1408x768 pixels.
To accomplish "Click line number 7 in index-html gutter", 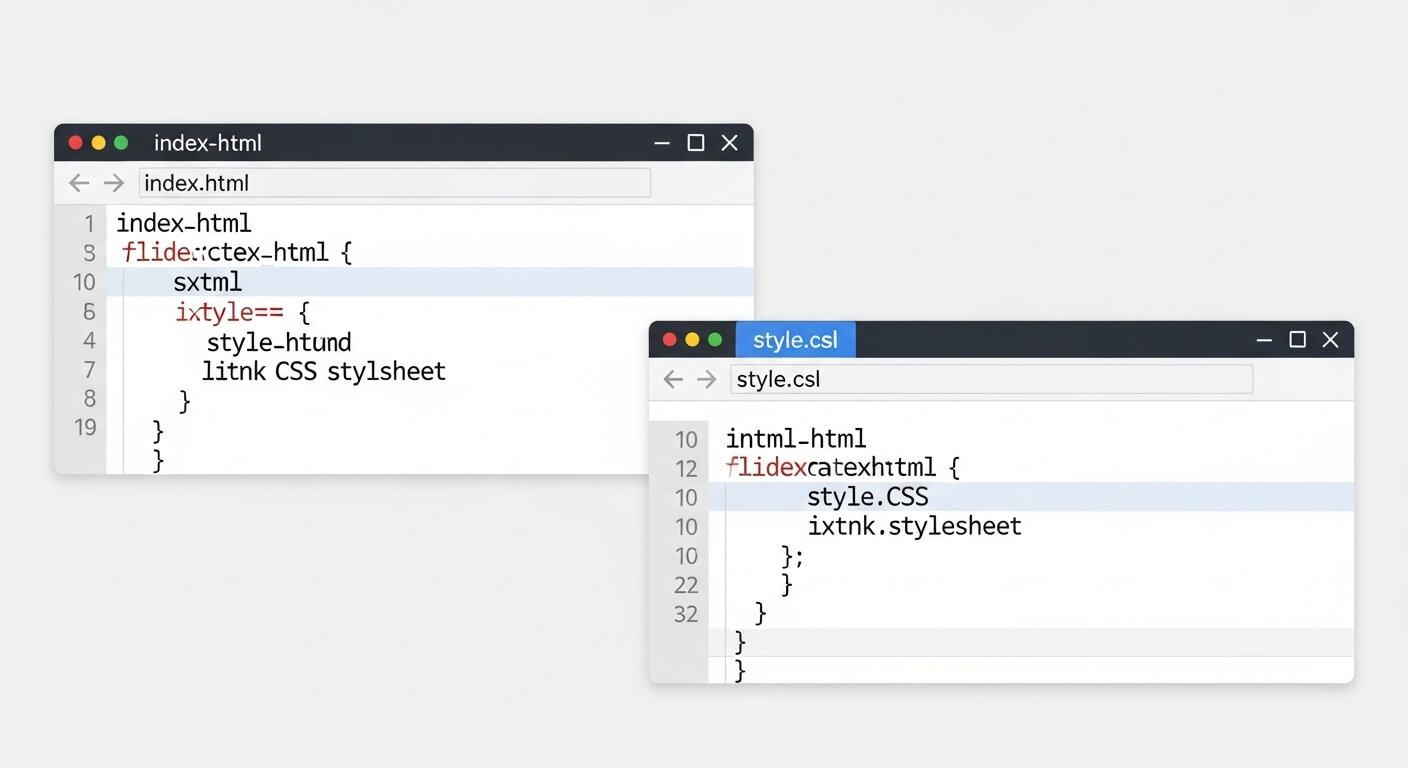I will (89, 370).
